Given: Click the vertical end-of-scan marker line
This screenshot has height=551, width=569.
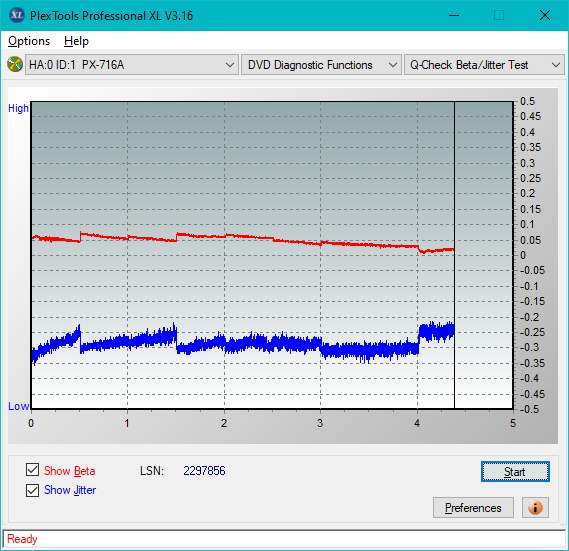Looking at the screenshot, I should [454, 254].
